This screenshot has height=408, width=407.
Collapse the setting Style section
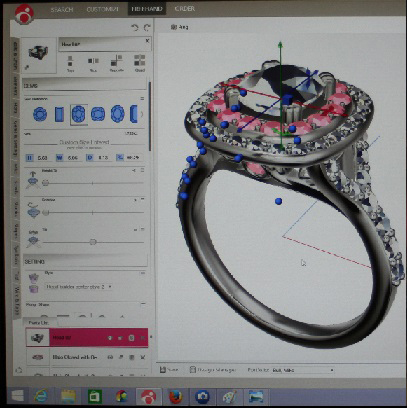click(143, 273)
